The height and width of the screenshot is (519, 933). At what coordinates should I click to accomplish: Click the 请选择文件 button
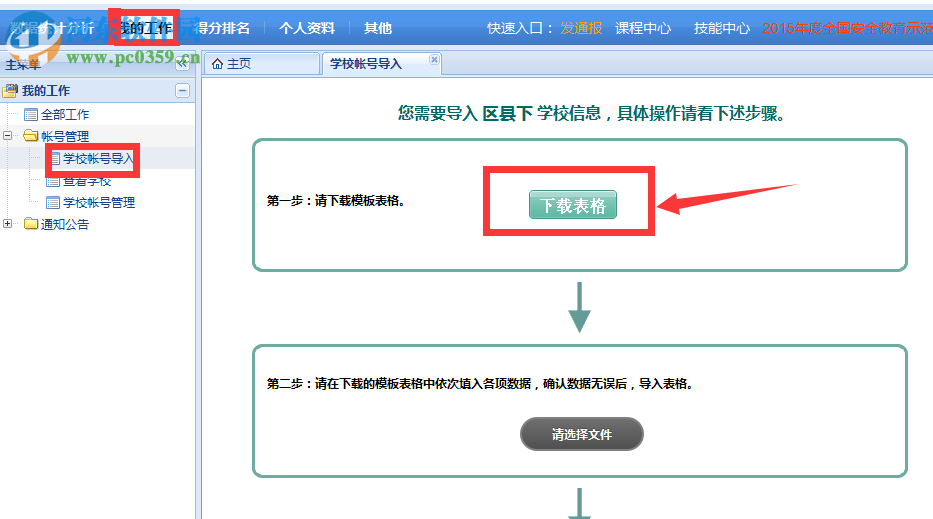582,434
